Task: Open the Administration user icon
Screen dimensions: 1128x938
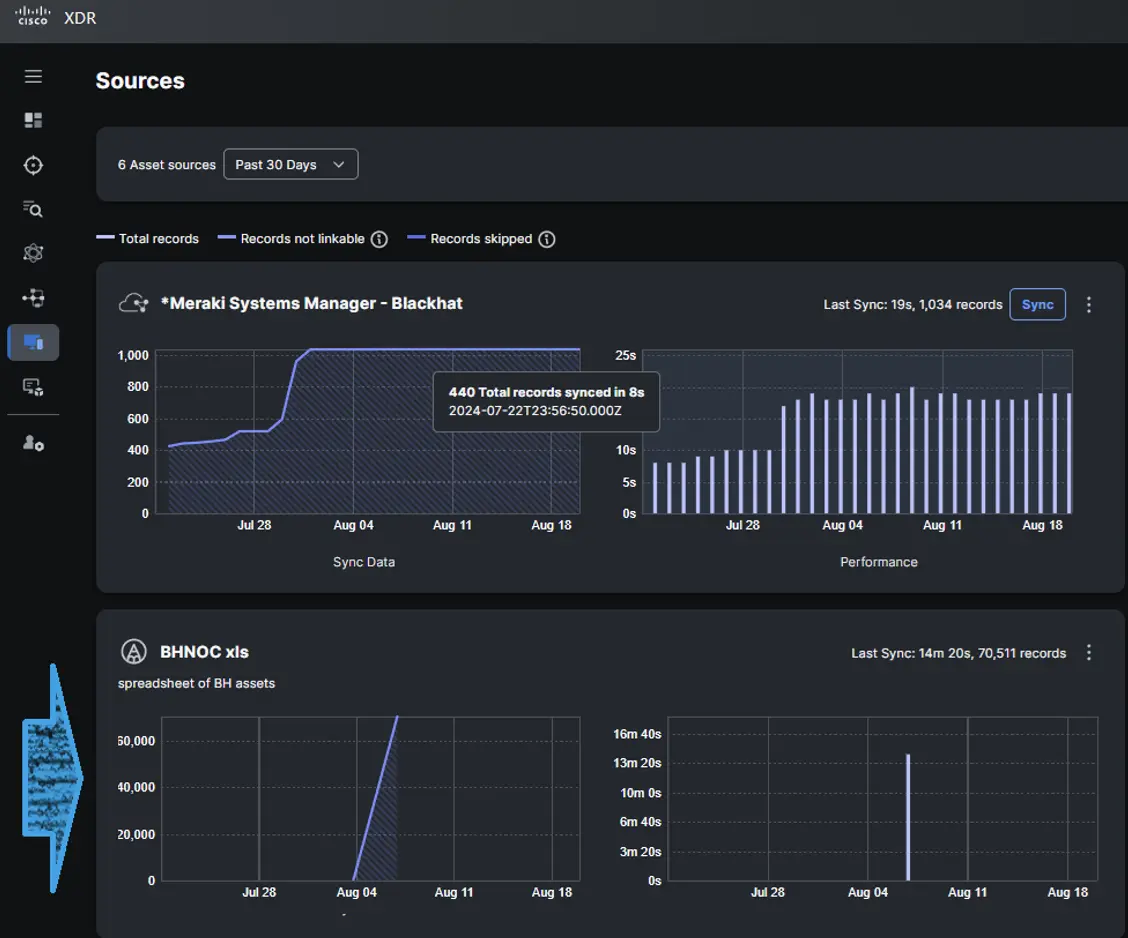Action: tap(33, 443)
